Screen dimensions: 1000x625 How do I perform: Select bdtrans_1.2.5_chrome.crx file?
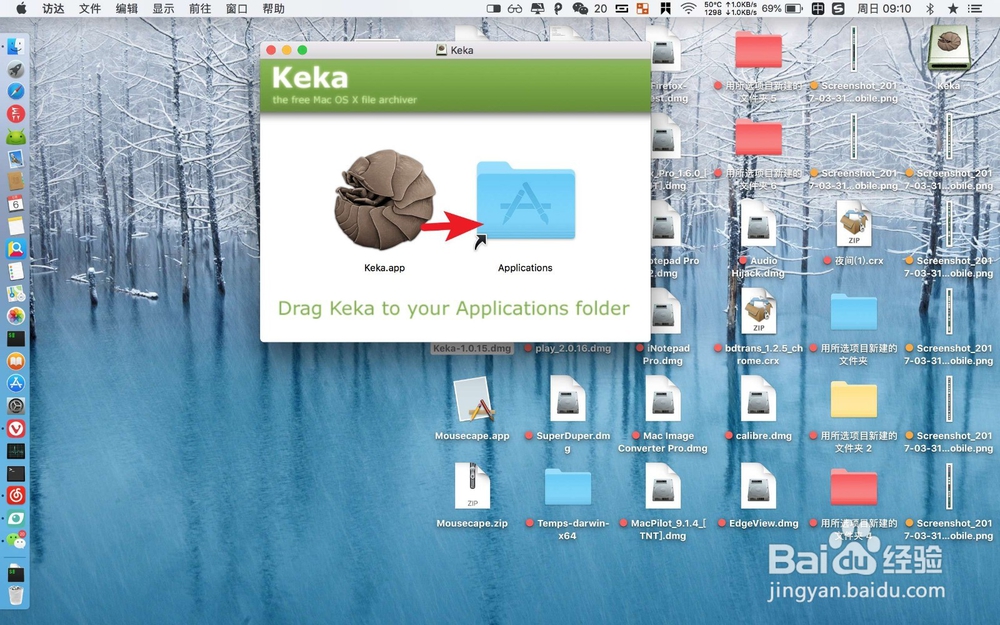coord(758,311)
